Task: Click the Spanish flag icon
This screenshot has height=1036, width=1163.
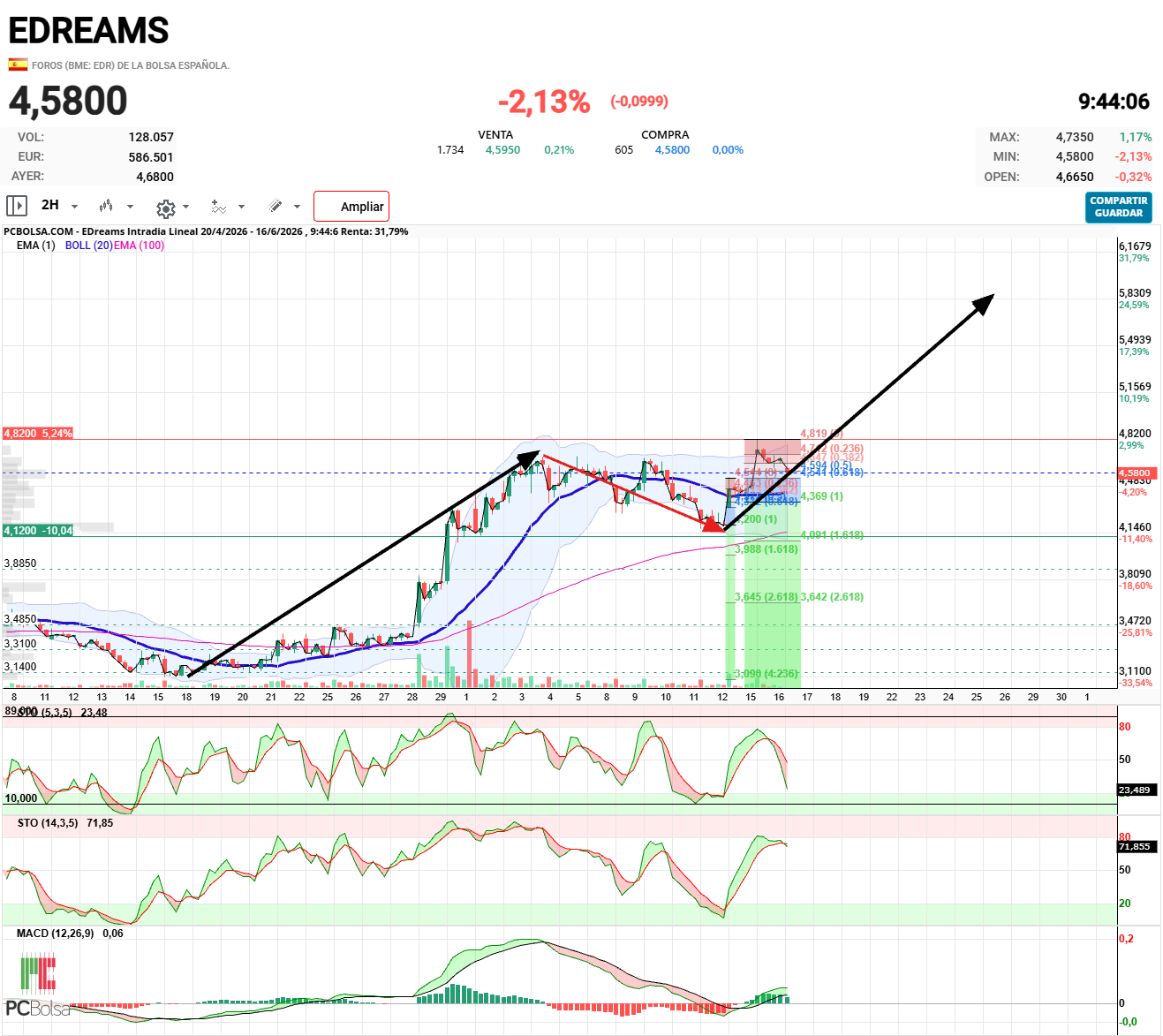Action: [x=18, y=64]
